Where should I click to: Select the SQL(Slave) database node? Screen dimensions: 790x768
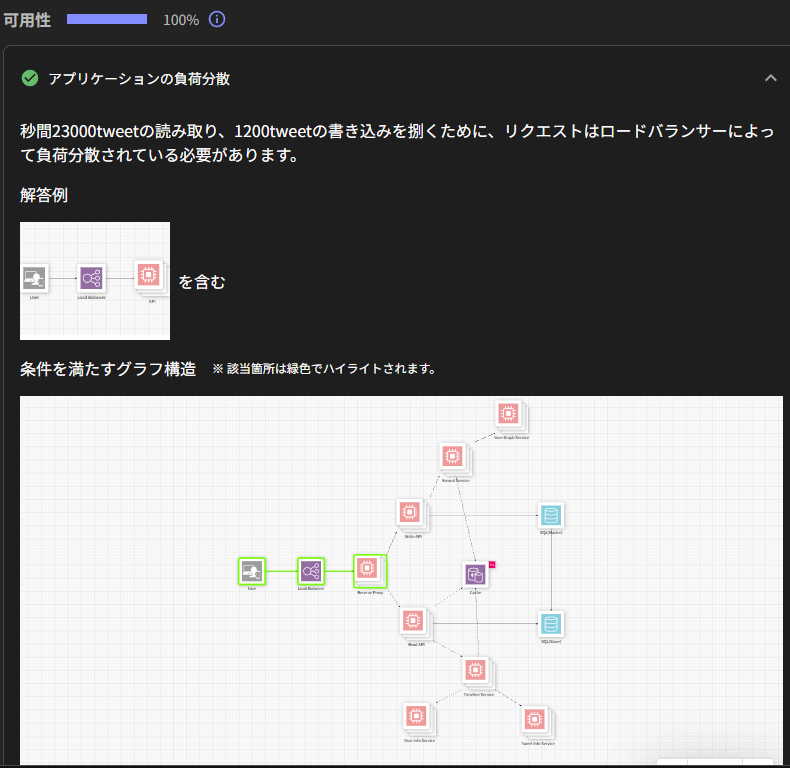(551, 624)
